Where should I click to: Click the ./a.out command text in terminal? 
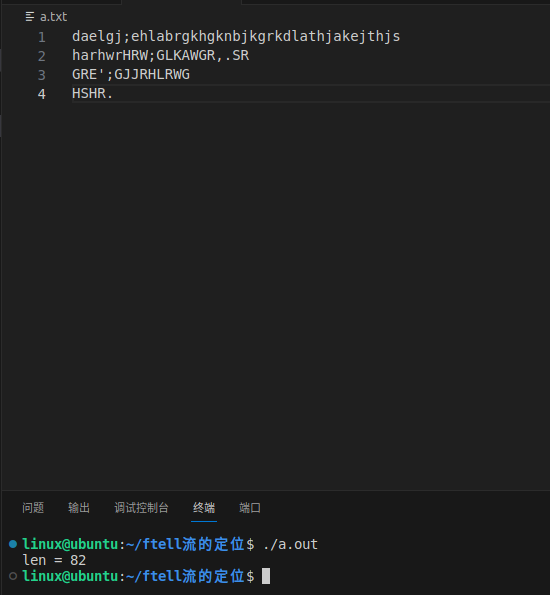point(290,544)
